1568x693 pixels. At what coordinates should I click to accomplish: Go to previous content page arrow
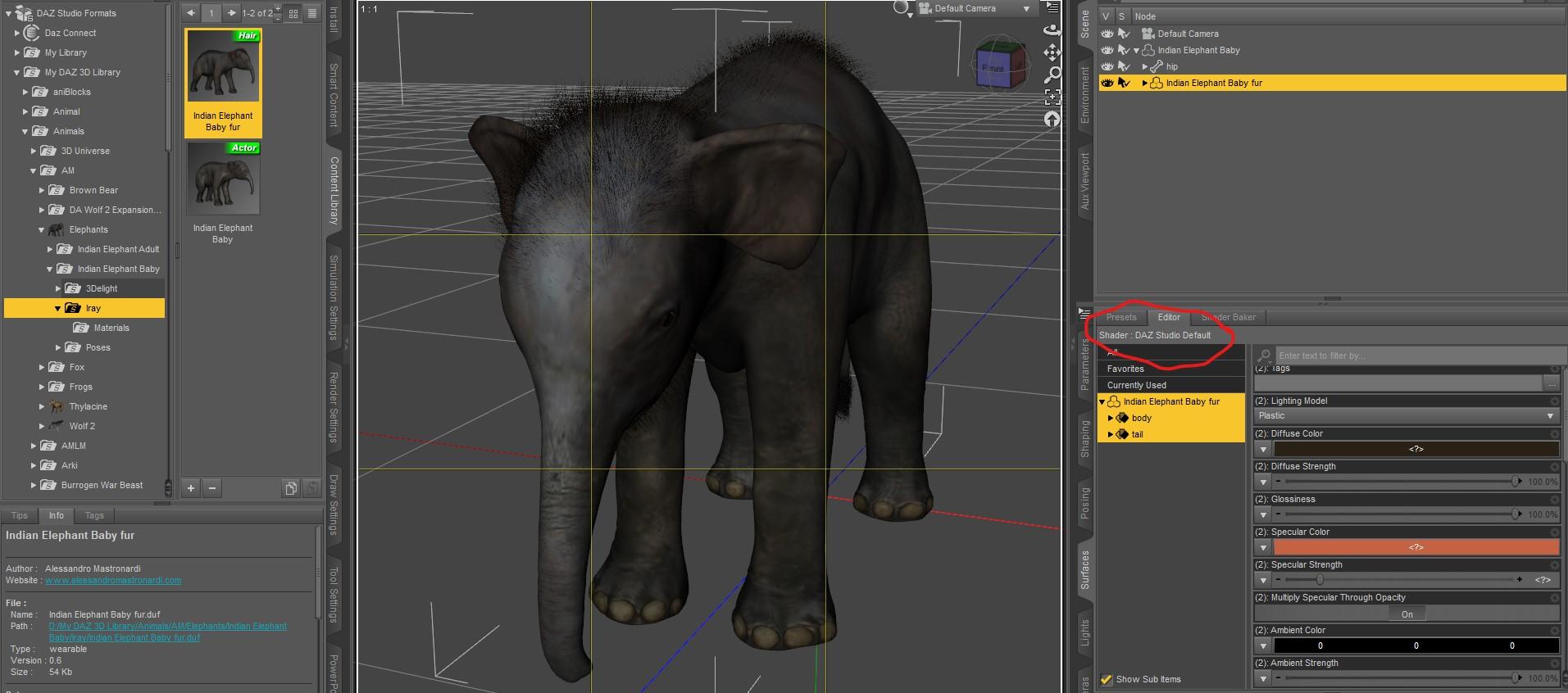click(190, 13)
